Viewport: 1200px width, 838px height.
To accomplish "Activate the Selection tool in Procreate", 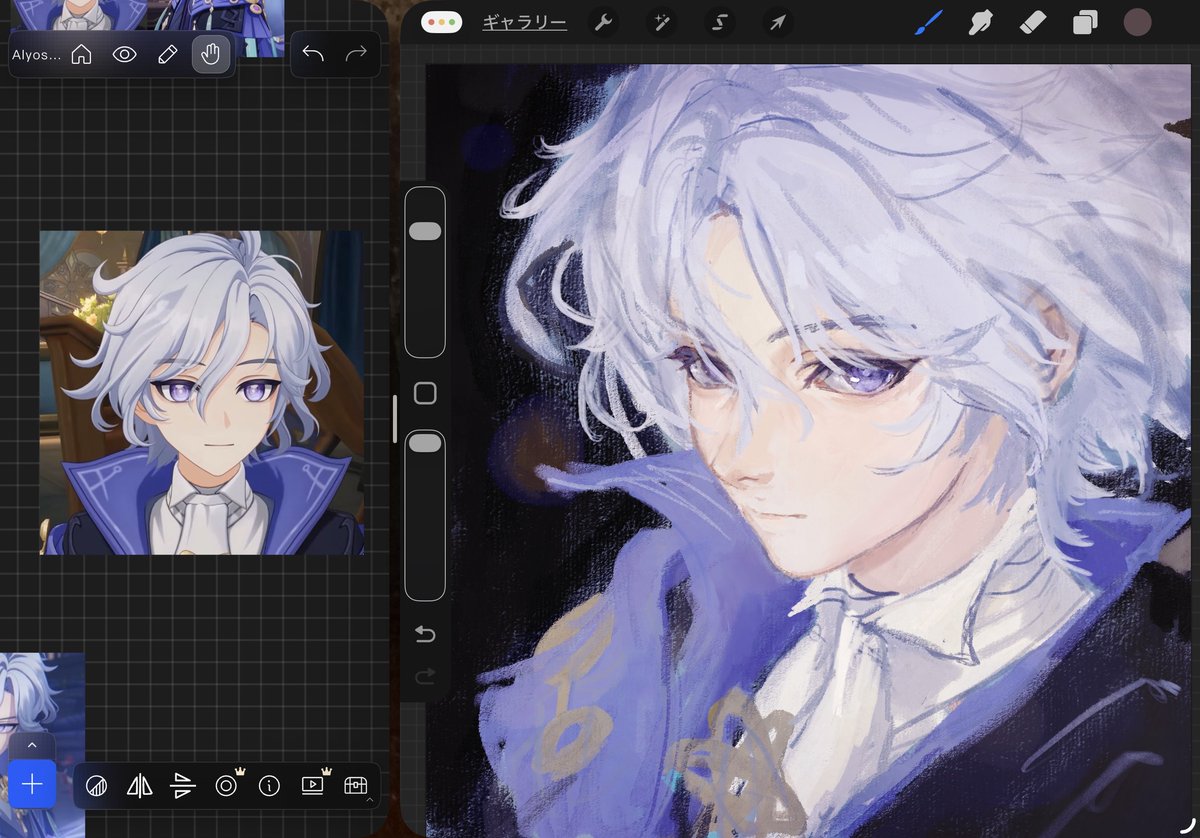I will pos(718,23).
